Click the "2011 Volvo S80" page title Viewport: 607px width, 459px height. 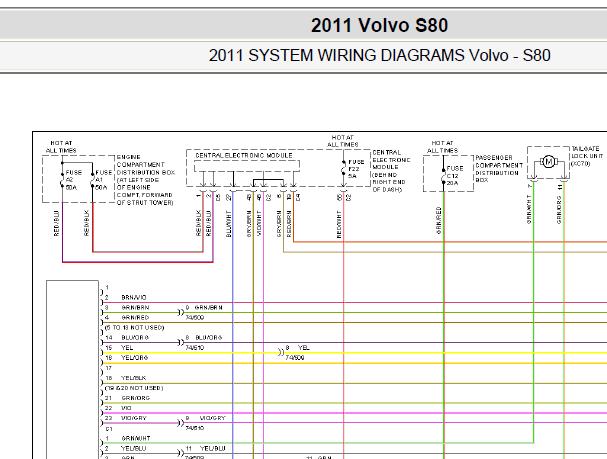pyautogui.click(x=379, y=26)
